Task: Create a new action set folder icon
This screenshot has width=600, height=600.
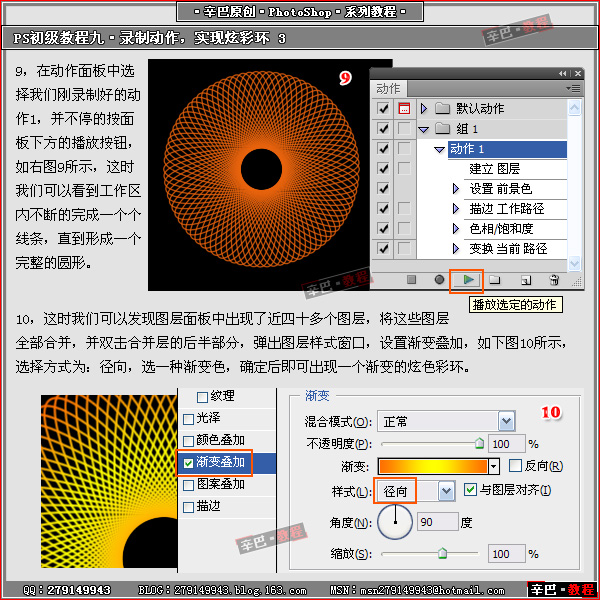Action: pyautogui.click(x=495, y=280)
